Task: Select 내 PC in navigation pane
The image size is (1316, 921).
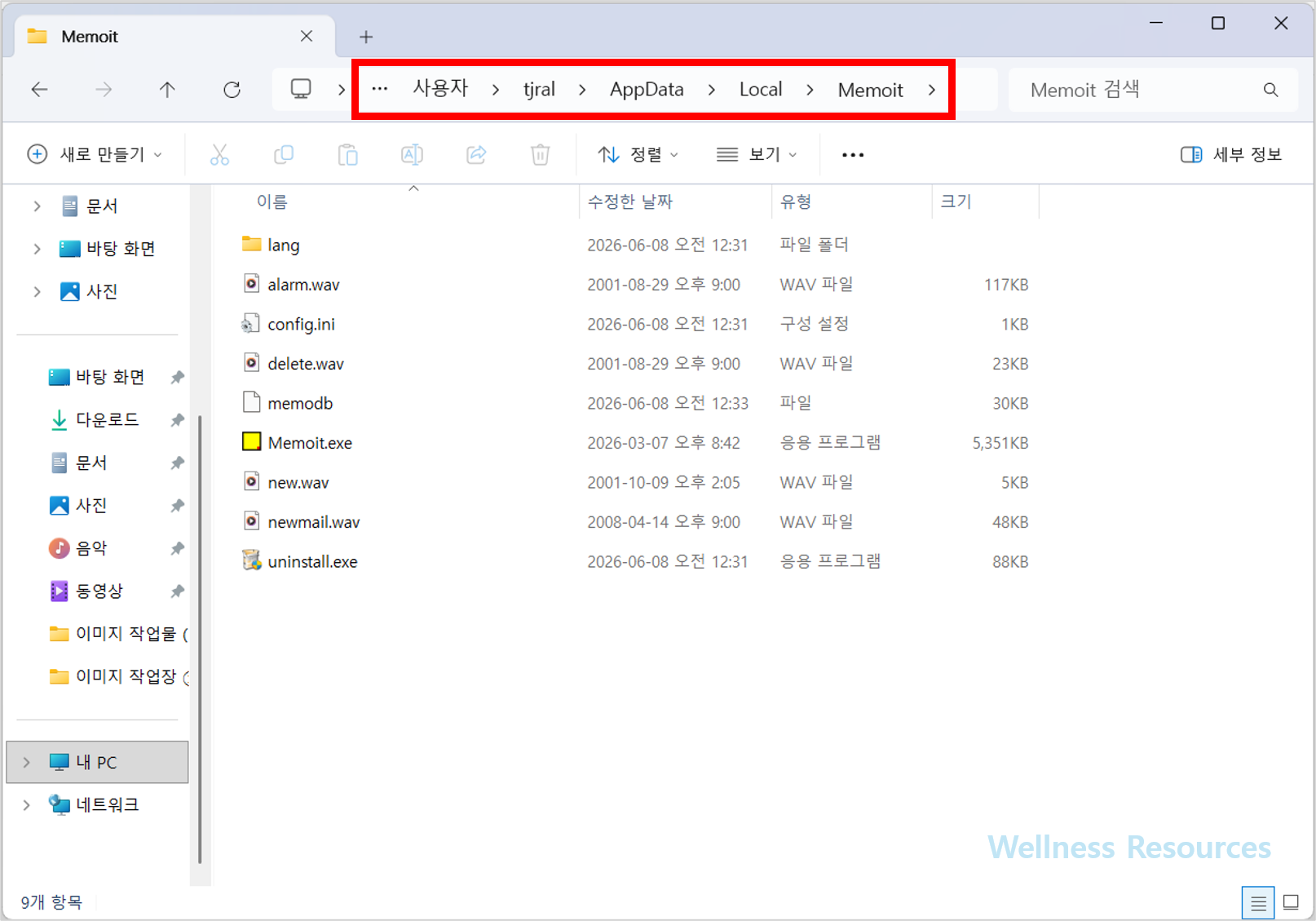Action: click(x=97, y=762)
